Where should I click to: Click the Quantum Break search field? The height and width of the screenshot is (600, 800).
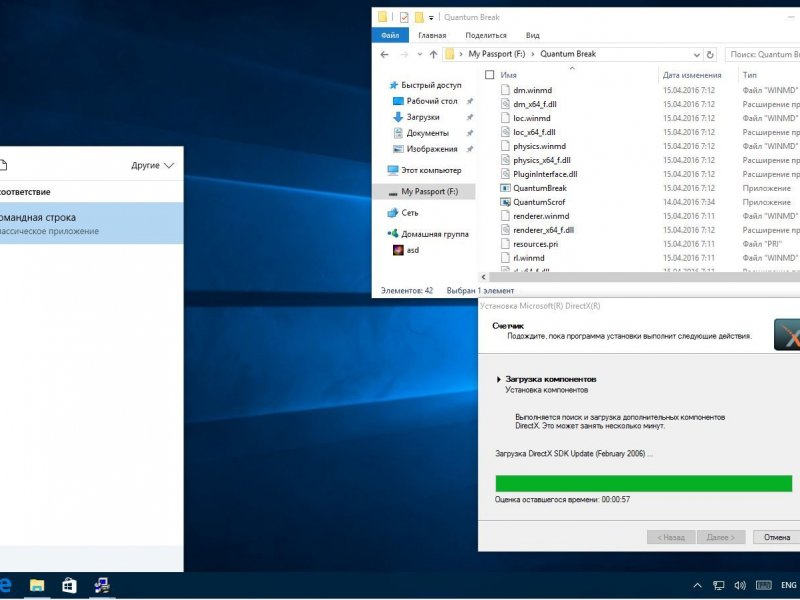tap(762, 54)
